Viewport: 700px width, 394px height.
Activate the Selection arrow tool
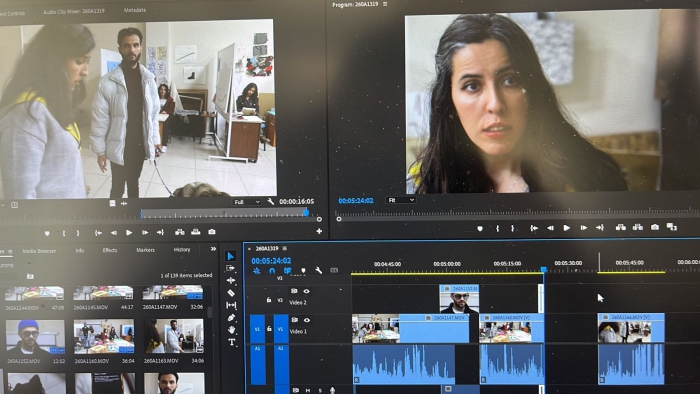click(x=230, y=256)
